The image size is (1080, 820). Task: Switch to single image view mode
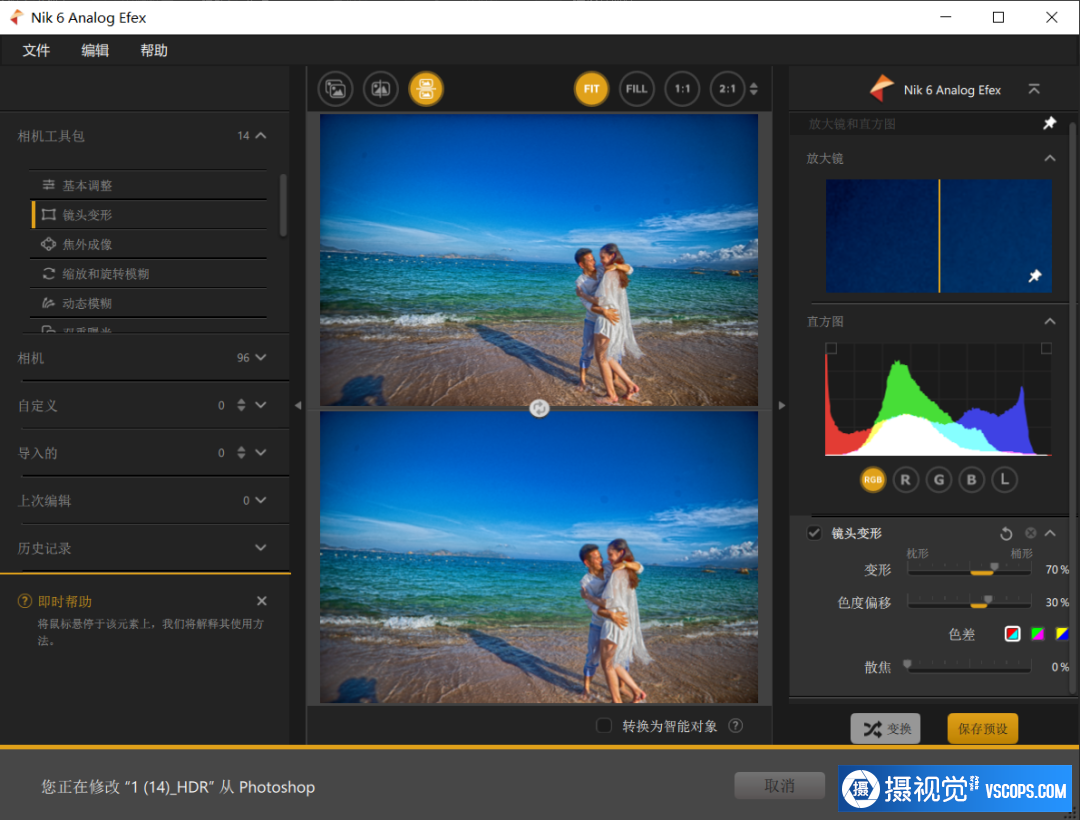(x=335, y=89)
